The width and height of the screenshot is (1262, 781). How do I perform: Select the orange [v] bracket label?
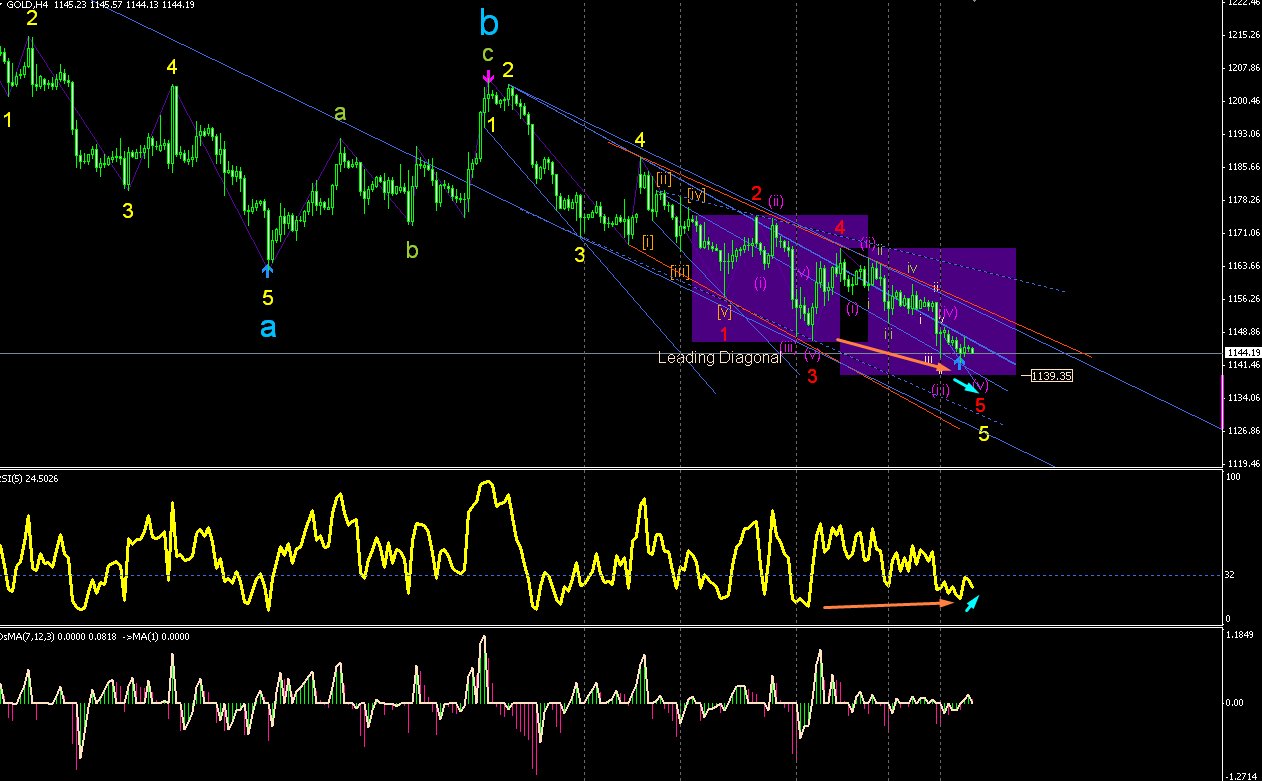coord(724,311)
